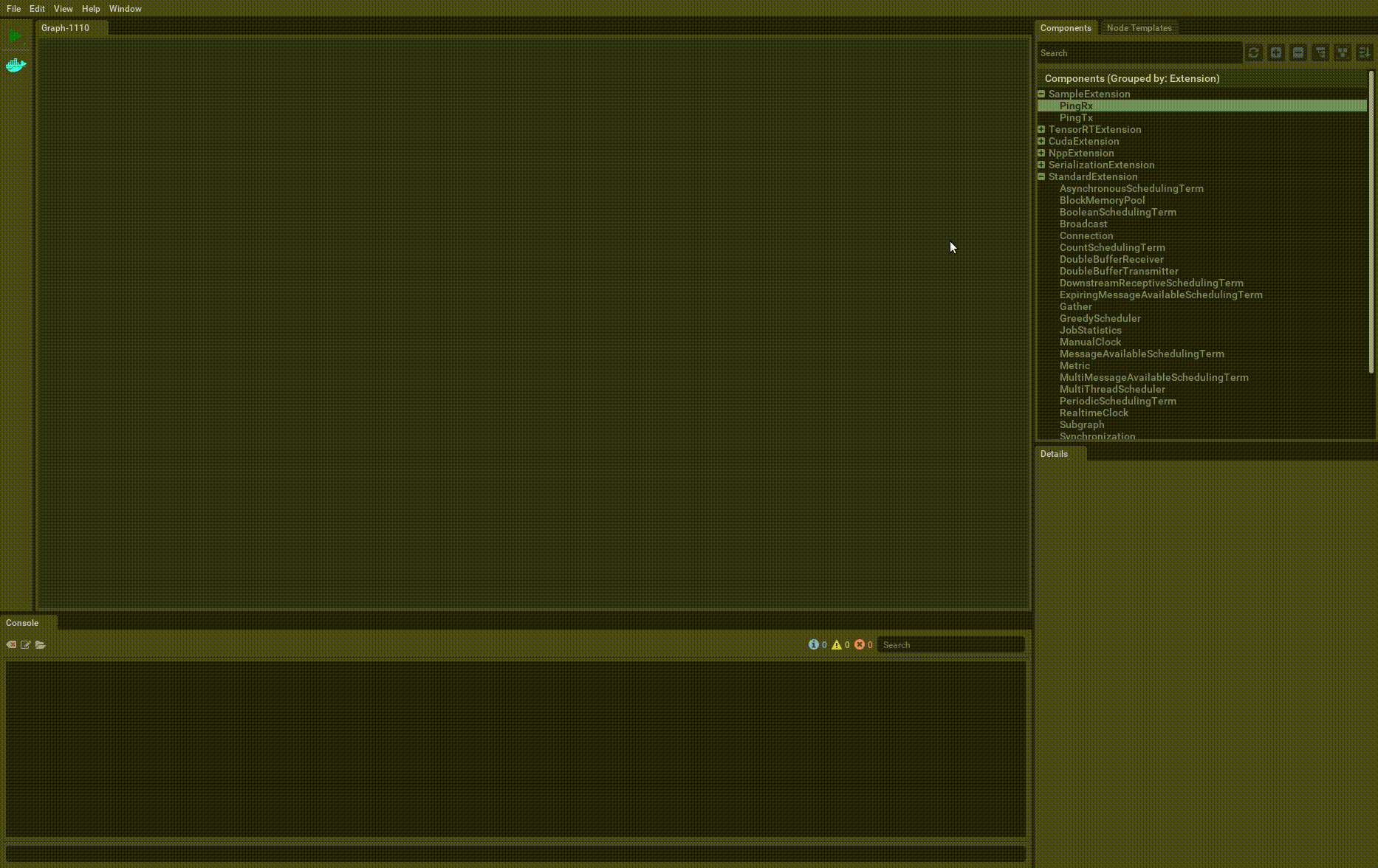Open the File menu
This screenshot has width=1378, height=868.
point(13,9)
